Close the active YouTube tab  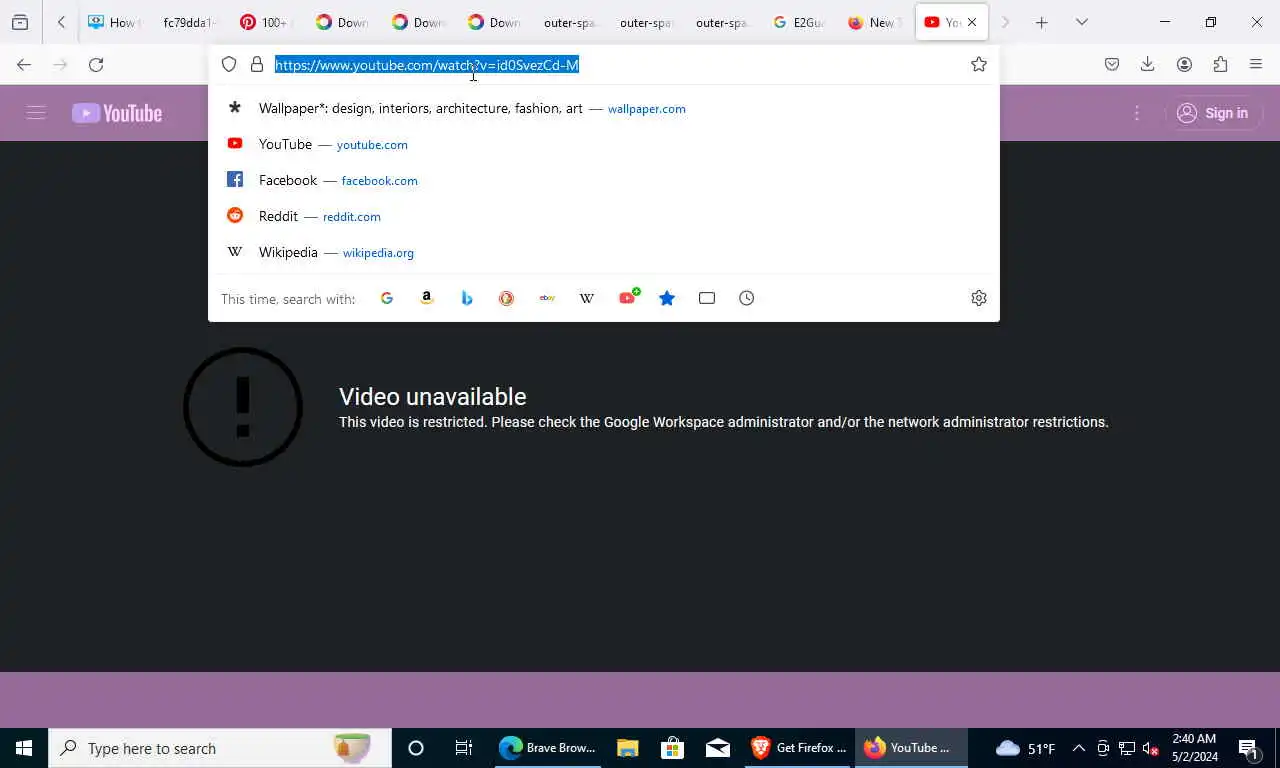[x=972, y=22]
